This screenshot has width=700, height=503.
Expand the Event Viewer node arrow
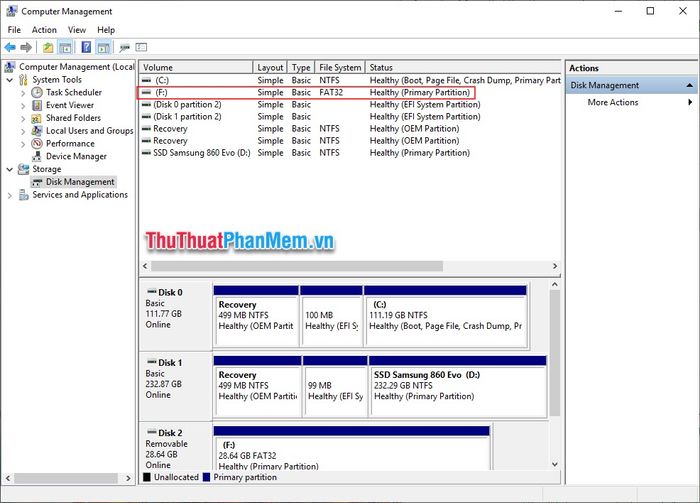(23, 106)
